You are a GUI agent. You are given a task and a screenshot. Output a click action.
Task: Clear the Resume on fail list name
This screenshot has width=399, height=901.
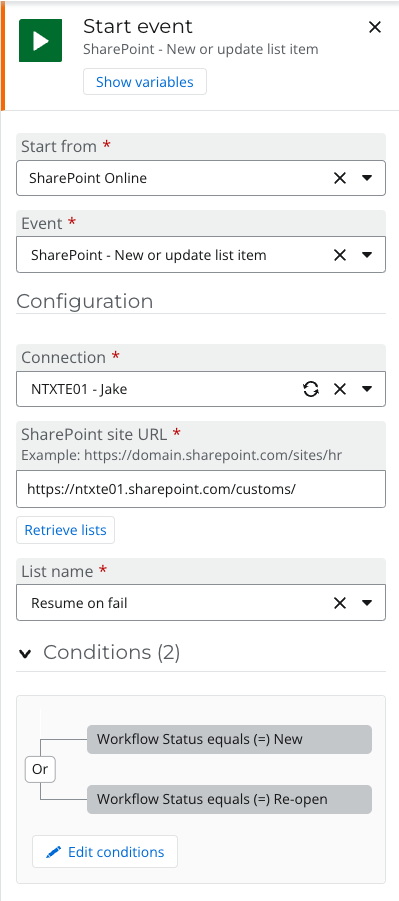pyautogui.click(x=340, y=603)
